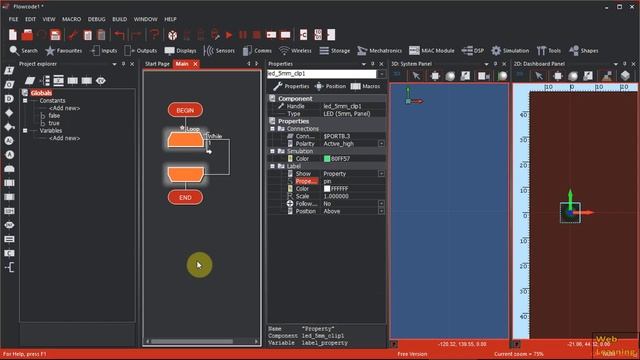Open help with the question mark icon

tap(154, 35)
